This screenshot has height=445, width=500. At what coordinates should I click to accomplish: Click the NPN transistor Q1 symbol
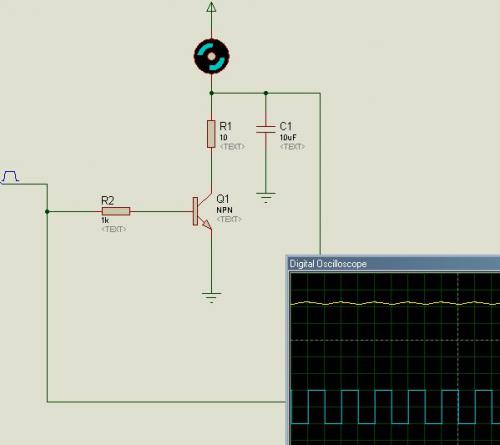202,211
